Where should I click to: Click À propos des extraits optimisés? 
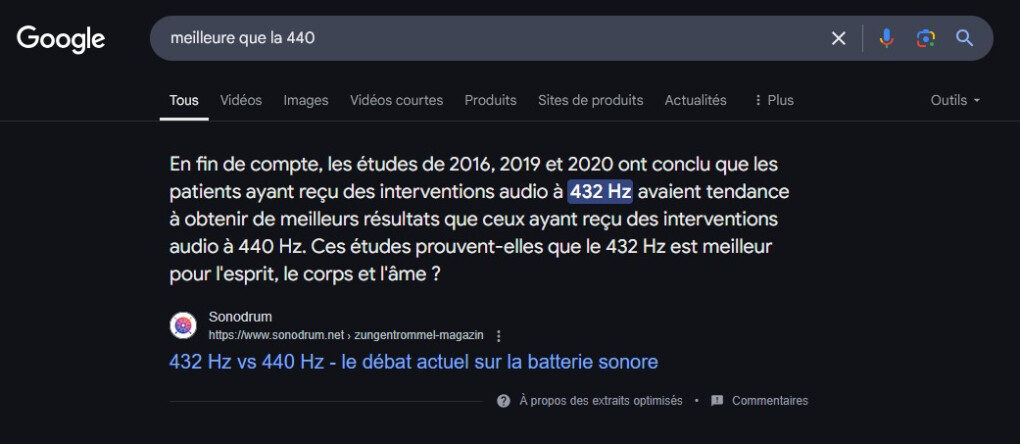pos(601,401)
